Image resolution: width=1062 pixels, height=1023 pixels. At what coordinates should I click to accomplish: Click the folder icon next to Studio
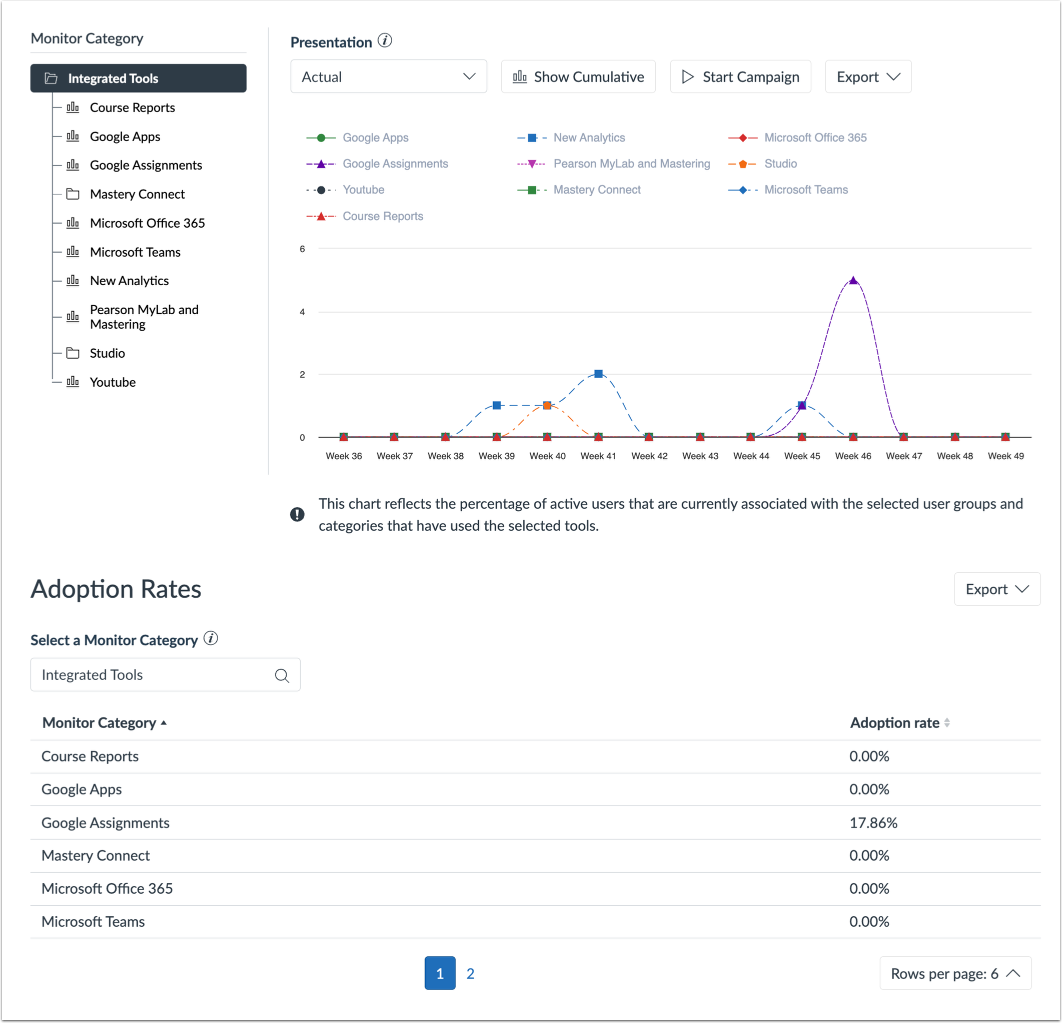point(71,352)
